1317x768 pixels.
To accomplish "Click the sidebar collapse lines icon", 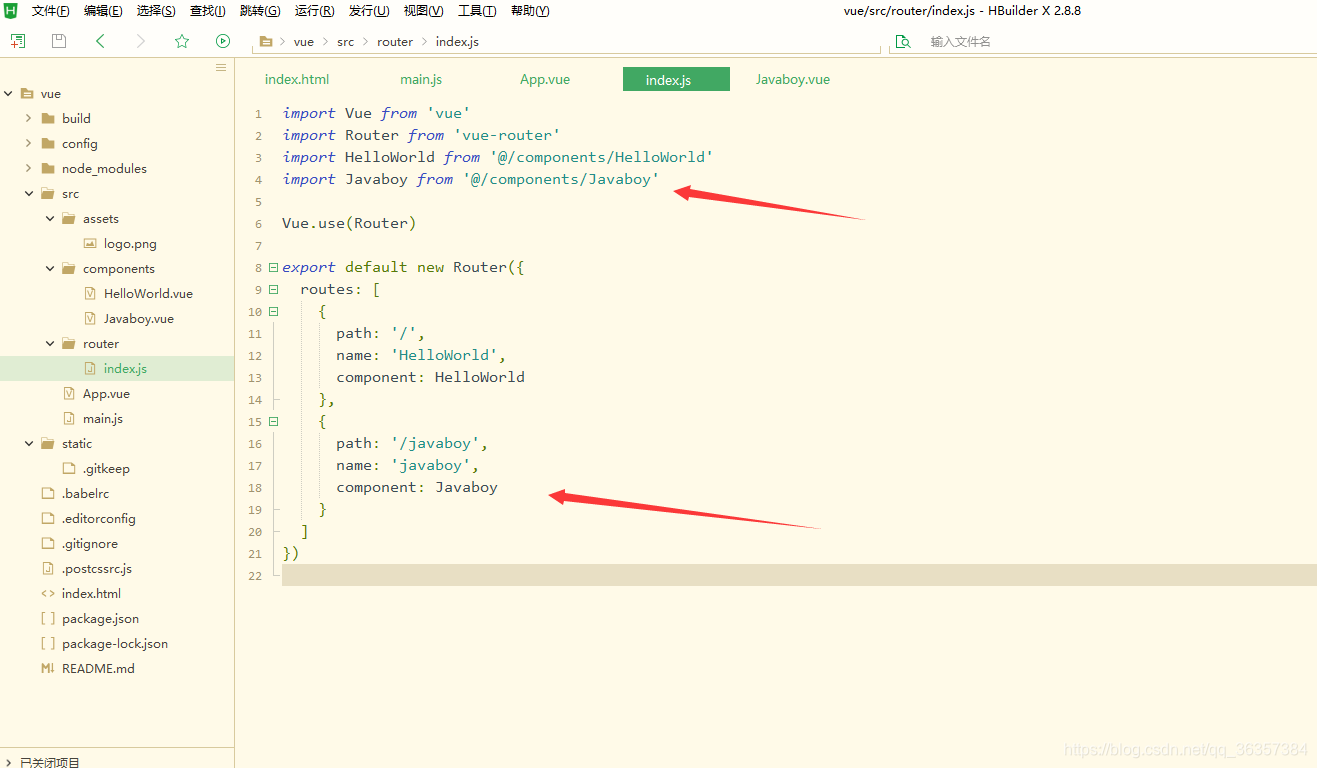I will tap(221, 67).
